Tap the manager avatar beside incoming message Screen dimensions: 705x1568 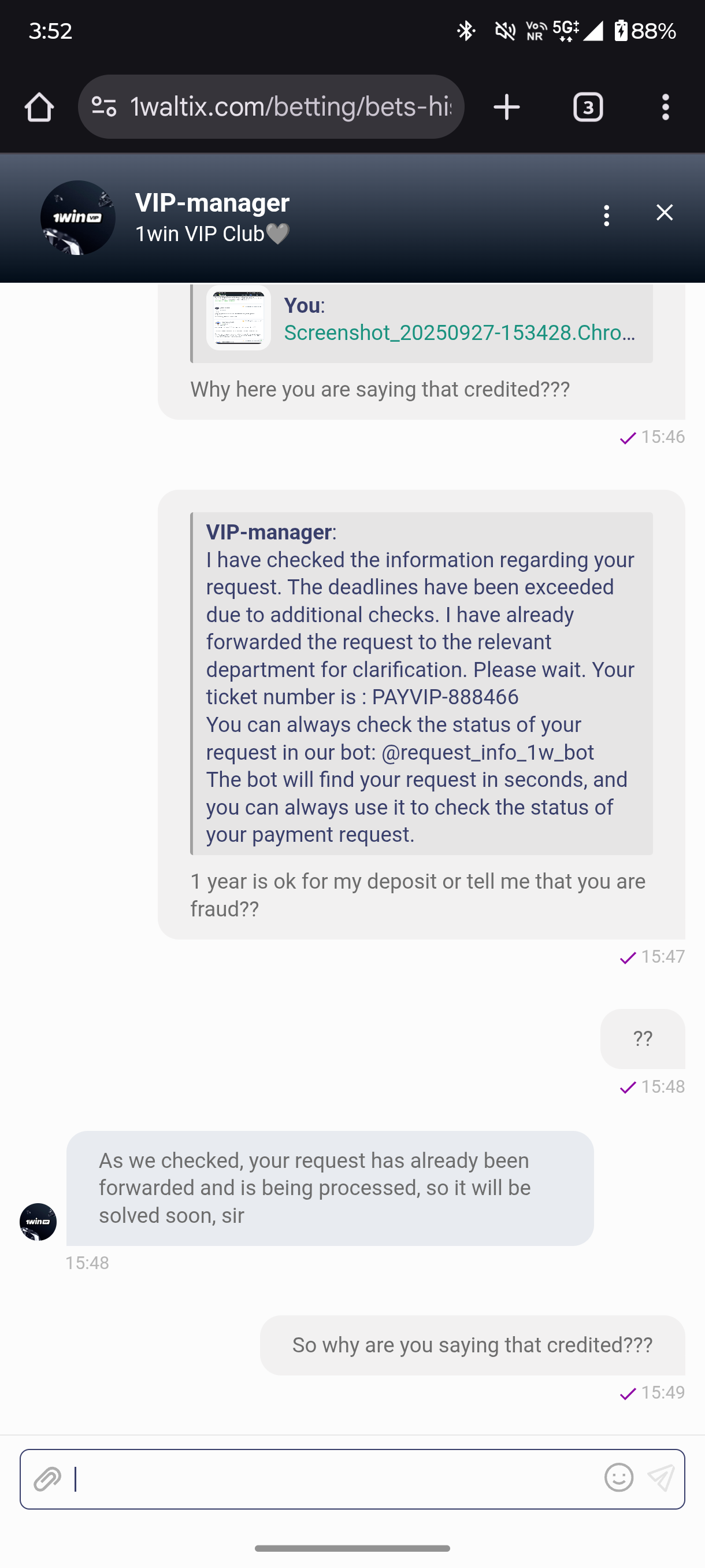pyautogui.click(x=38, y=1222)
